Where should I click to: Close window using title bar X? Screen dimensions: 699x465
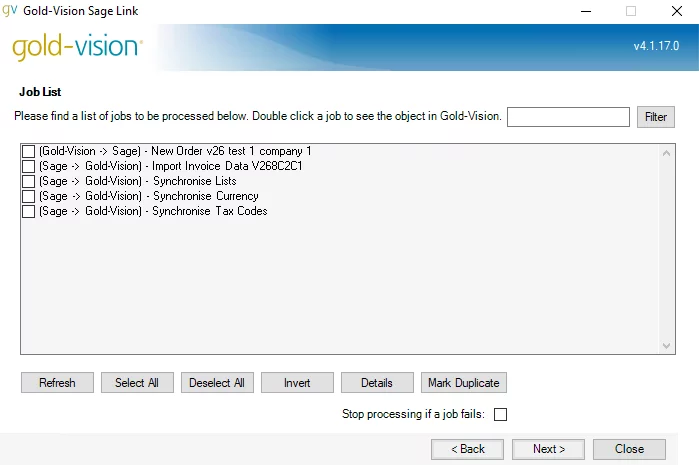(x=677, y=11)
